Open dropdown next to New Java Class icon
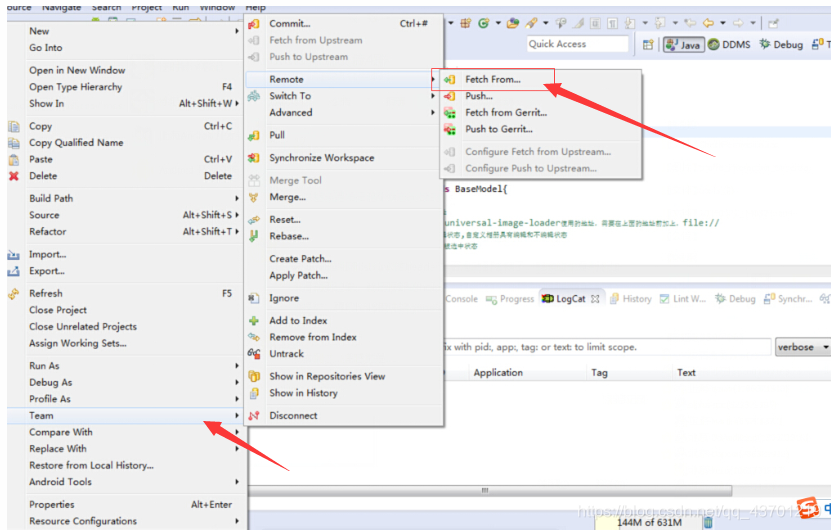Image resolution: width=831 pixels, height=530 pixels. click(x=498, y=23)
